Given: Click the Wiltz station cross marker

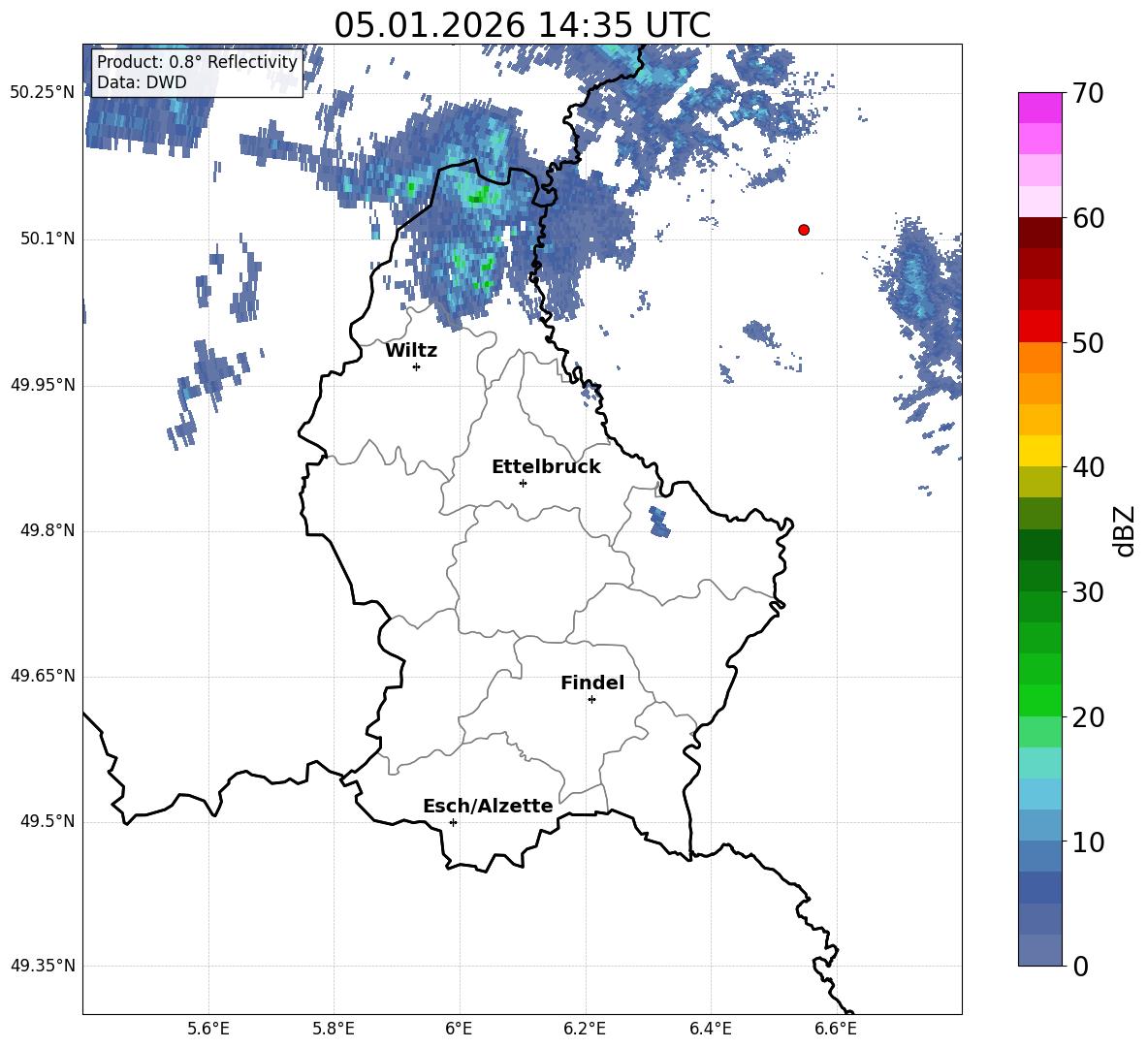Looking at the screenshot, I should pos(417,366).
